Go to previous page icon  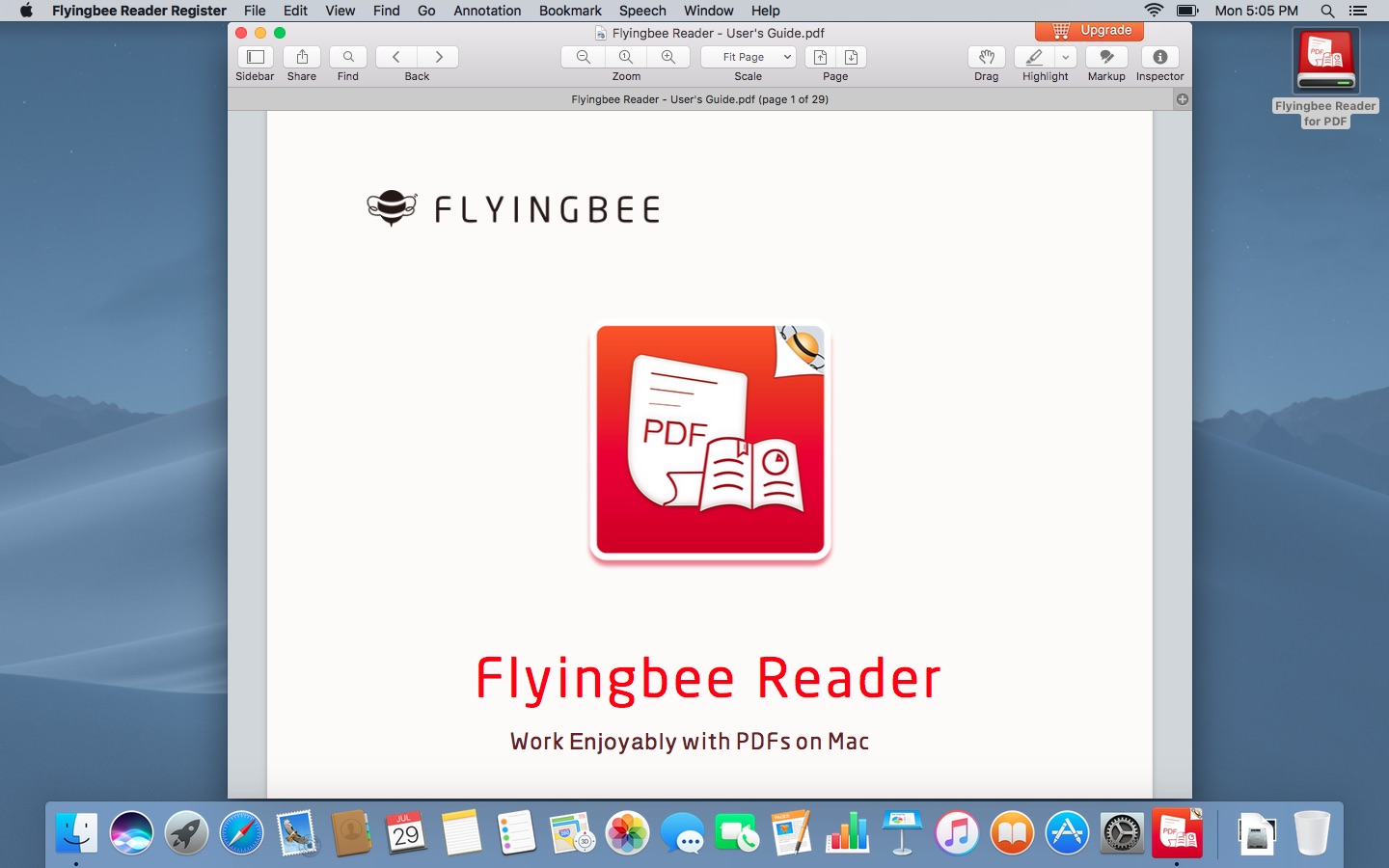pyautogui.click(x=820, y=57)
